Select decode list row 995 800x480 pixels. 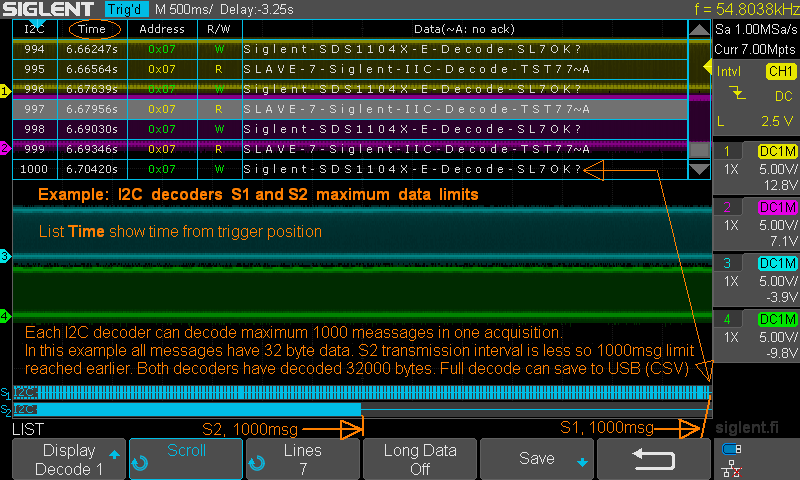350,69
